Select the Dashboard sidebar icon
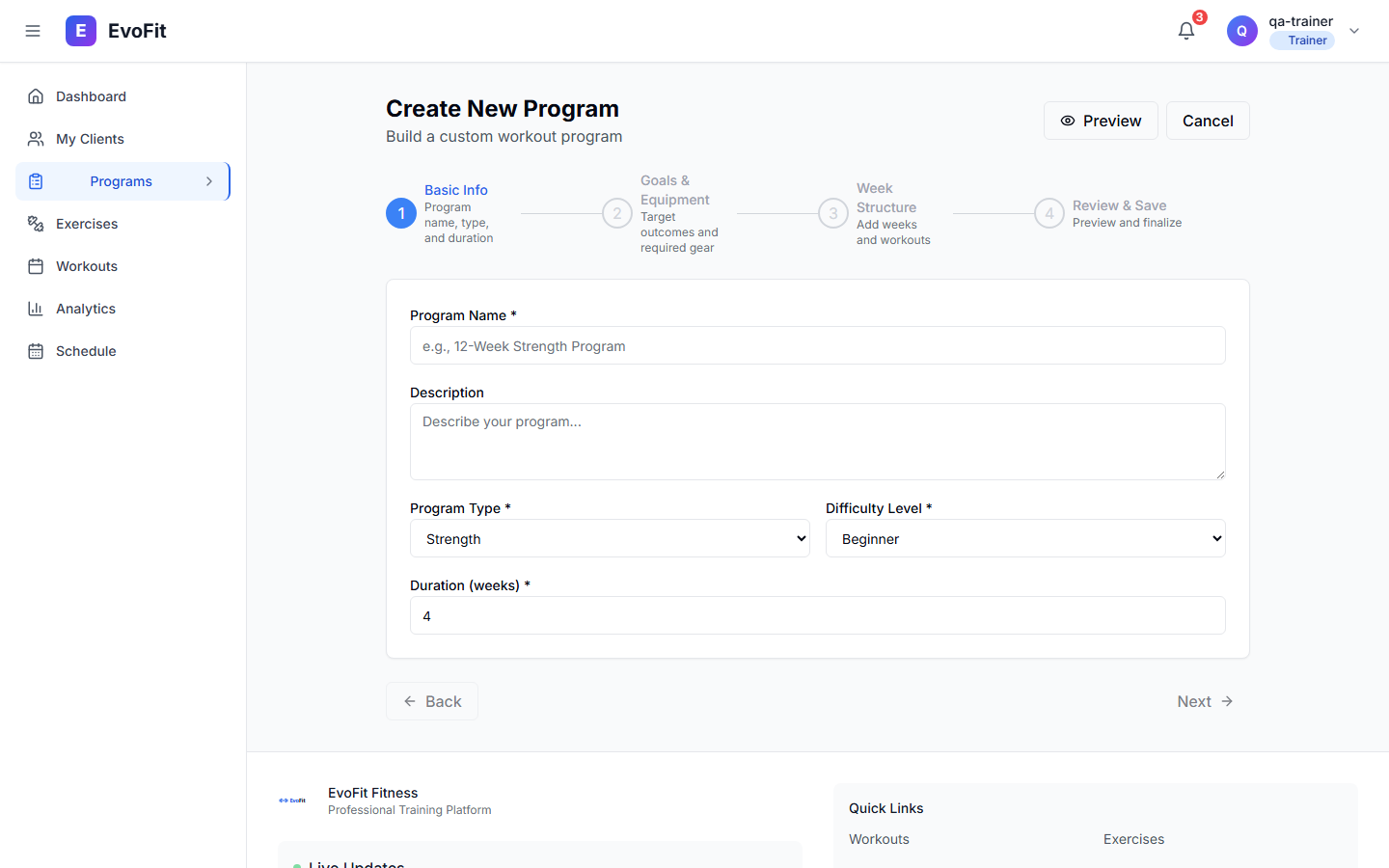The image size is (1389, 868). tap(36, 96)
